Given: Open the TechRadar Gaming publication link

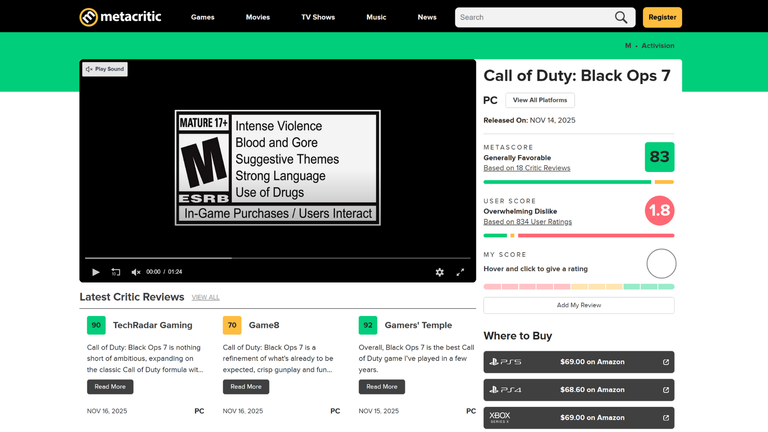Looking at the screenshot, I should [x=152, y=325].
